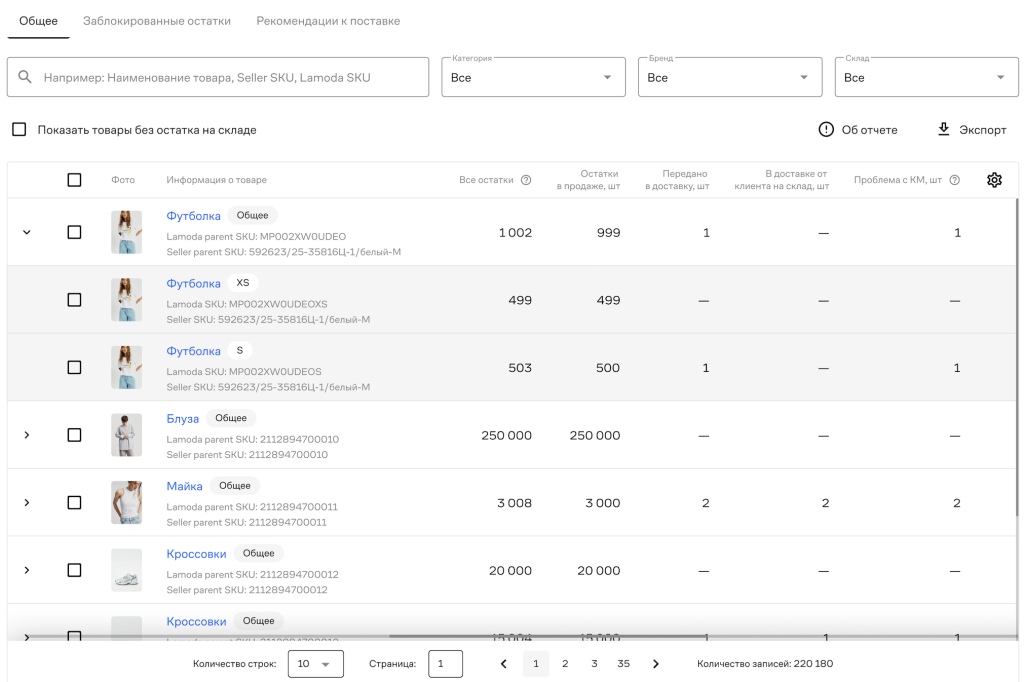The height and width of the screenshot is (682, 1024).
Task: Open the Об отчете info icon
Action: coord(826,129)
